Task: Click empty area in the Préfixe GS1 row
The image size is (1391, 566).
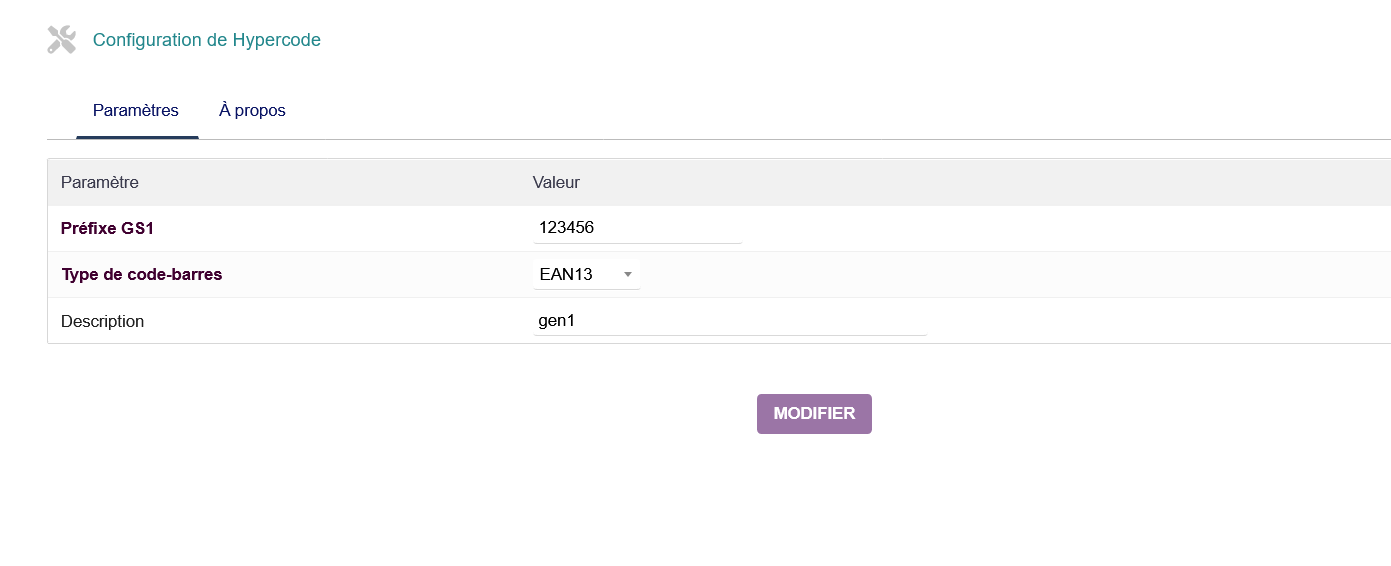Action: tap(1060, 228)
